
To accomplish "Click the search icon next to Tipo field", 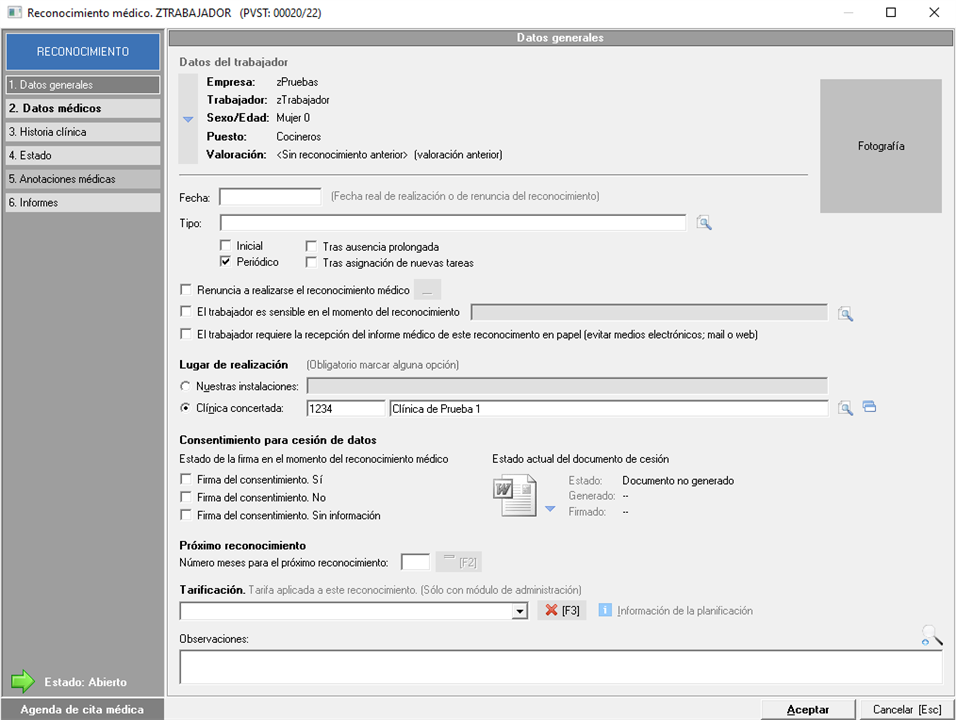I will [x=704, y=223].
